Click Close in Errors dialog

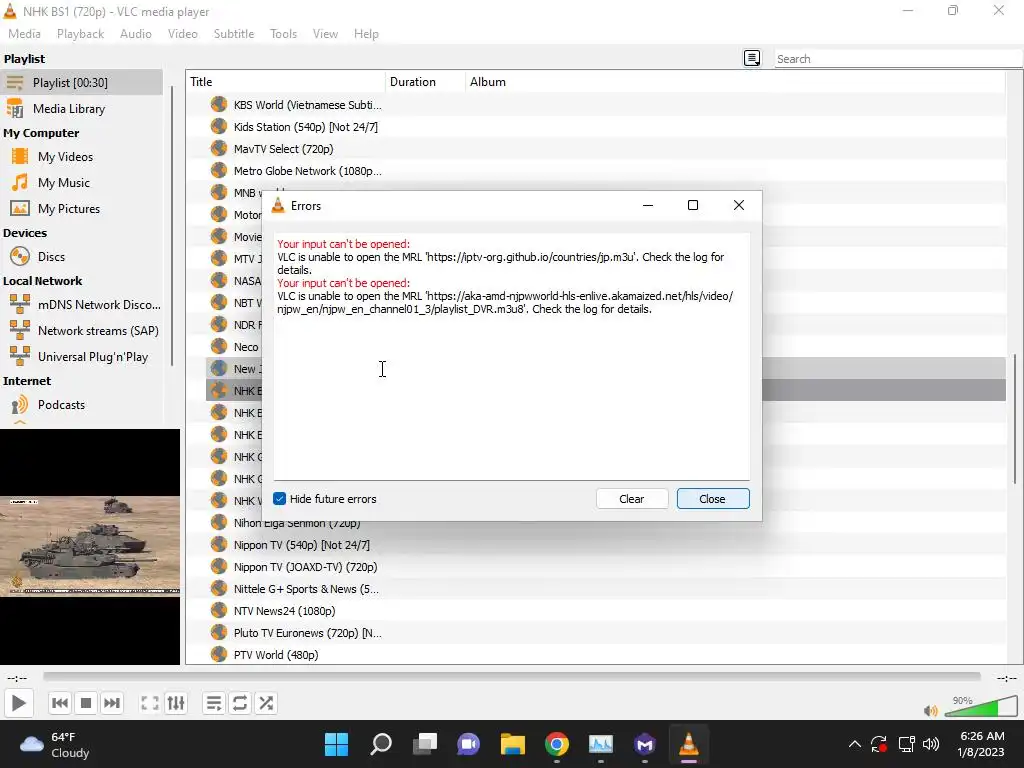[712, 499]
